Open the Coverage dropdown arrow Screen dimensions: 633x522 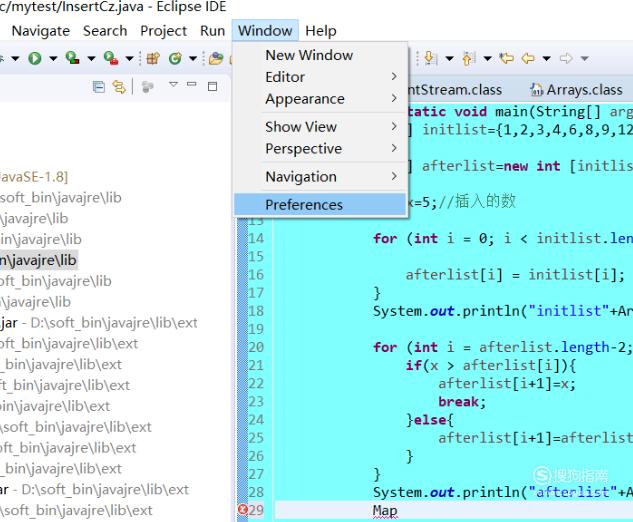[91, 59]
